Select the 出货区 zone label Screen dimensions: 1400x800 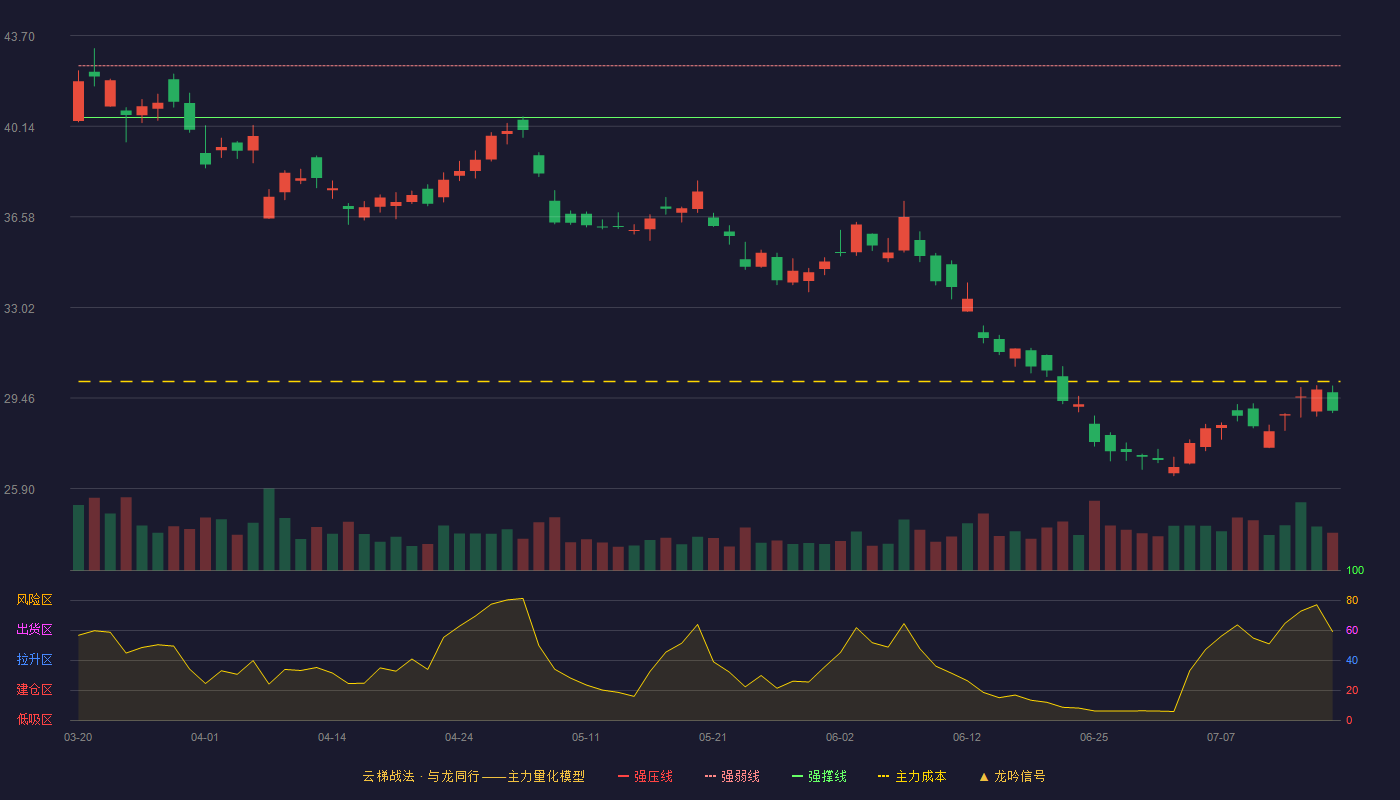coord(34,630)
